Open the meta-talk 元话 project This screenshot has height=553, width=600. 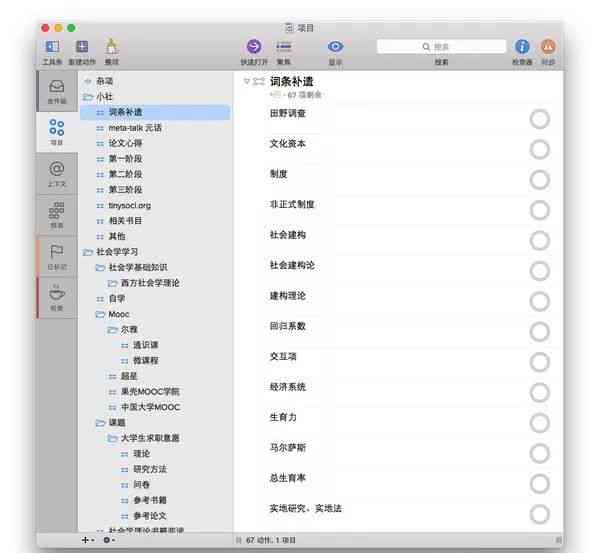tap(135, 128)
